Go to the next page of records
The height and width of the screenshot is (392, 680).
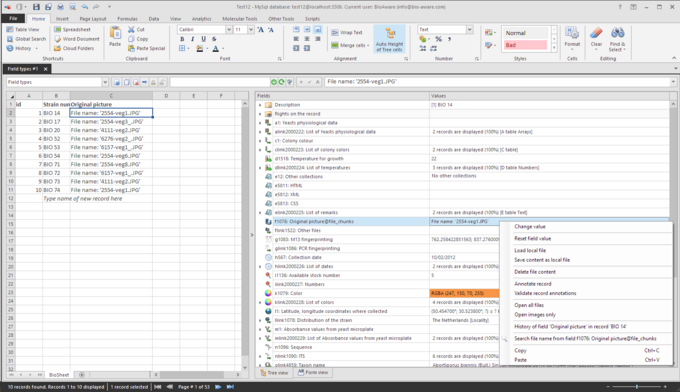[218, 387]
